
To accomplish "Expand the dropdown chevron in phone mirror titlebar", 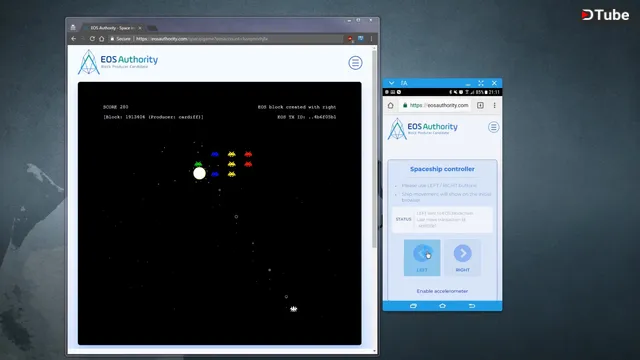I will 391,83.
